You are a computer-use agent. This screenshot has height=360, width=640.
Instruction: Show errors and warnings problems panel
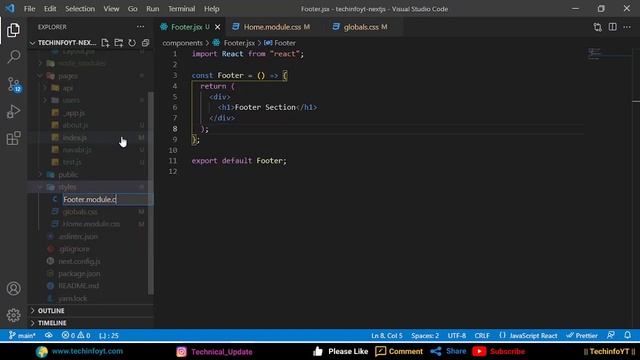[x=76, y=336]
